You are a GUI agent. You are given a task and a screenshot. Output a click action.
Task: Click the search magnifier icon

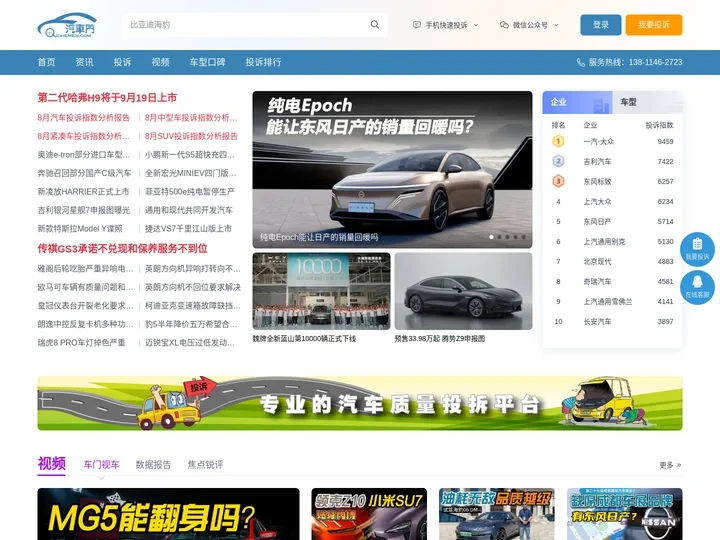pyautogui.click(x=375, y=25)
